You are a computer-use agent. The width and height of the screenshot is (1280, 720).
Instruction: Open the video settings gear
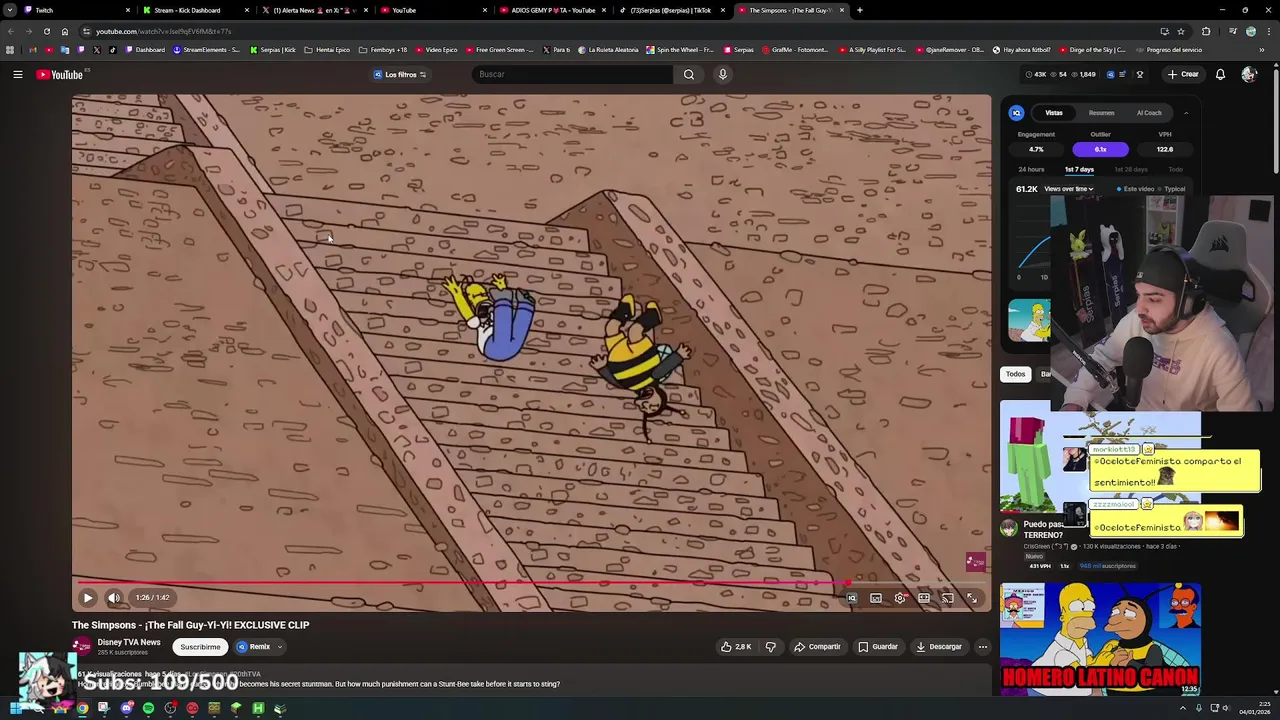[900, 598]
